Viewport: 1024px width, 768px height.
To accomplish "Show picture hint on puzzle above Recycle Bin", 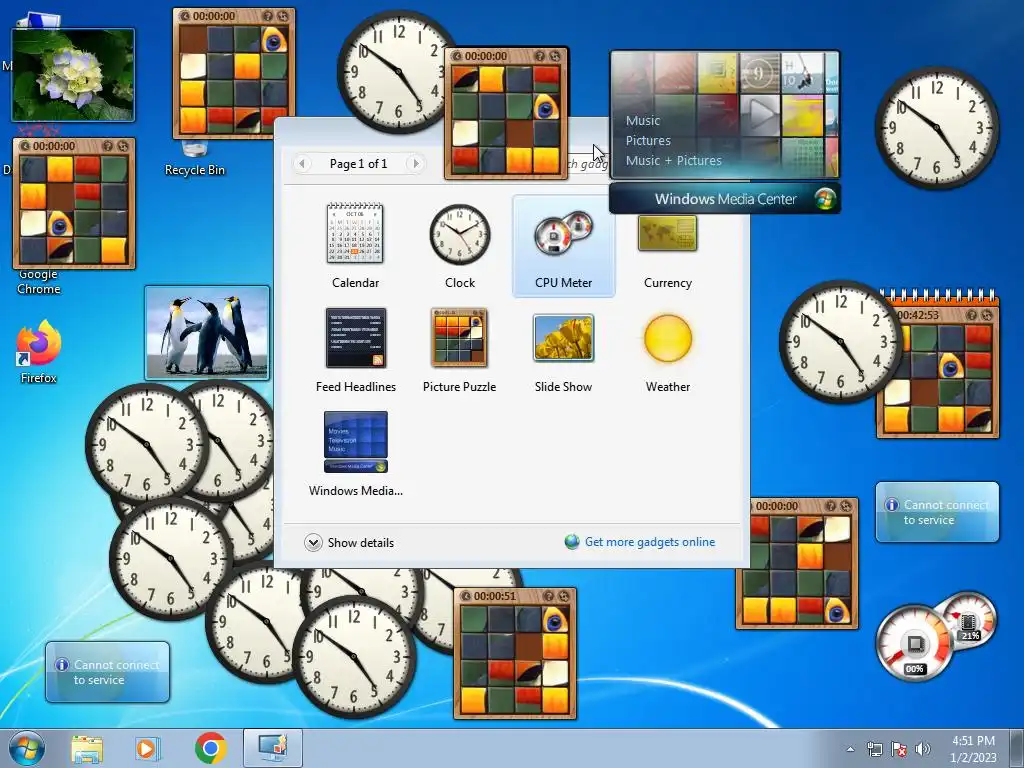I will (267, 16).
